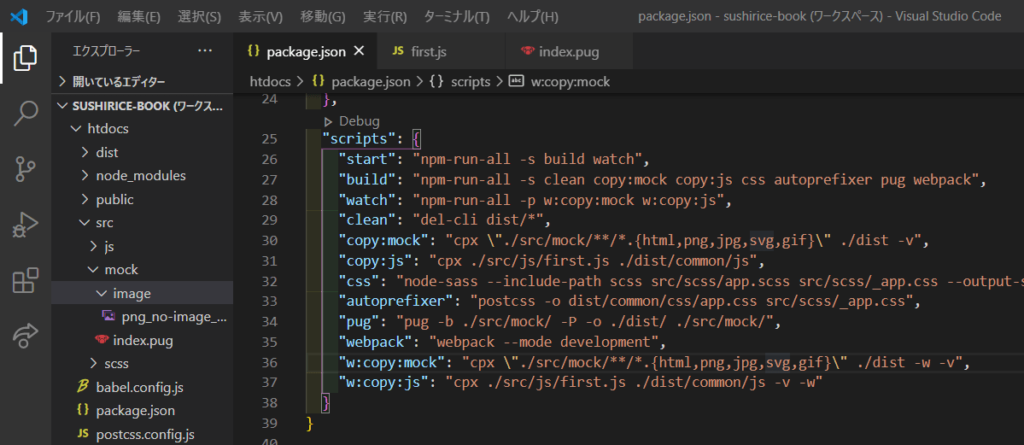Viewport: 1024px width, 445px height.
Task: Open the Search view in activity bar
Action: click(25, 113)
